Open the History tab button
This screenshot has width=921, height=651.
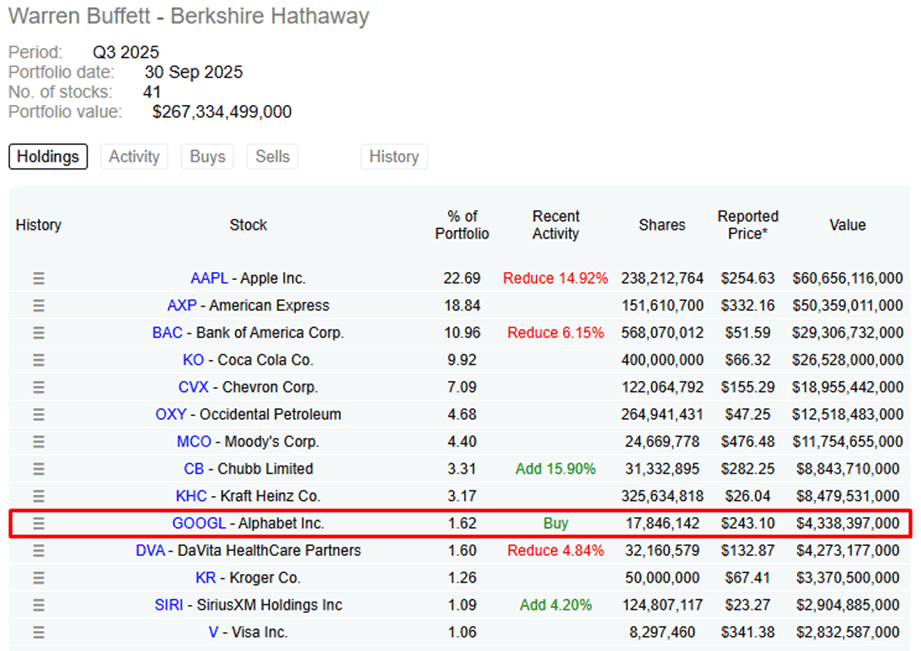pyautogui.click(x=394, y=157)
